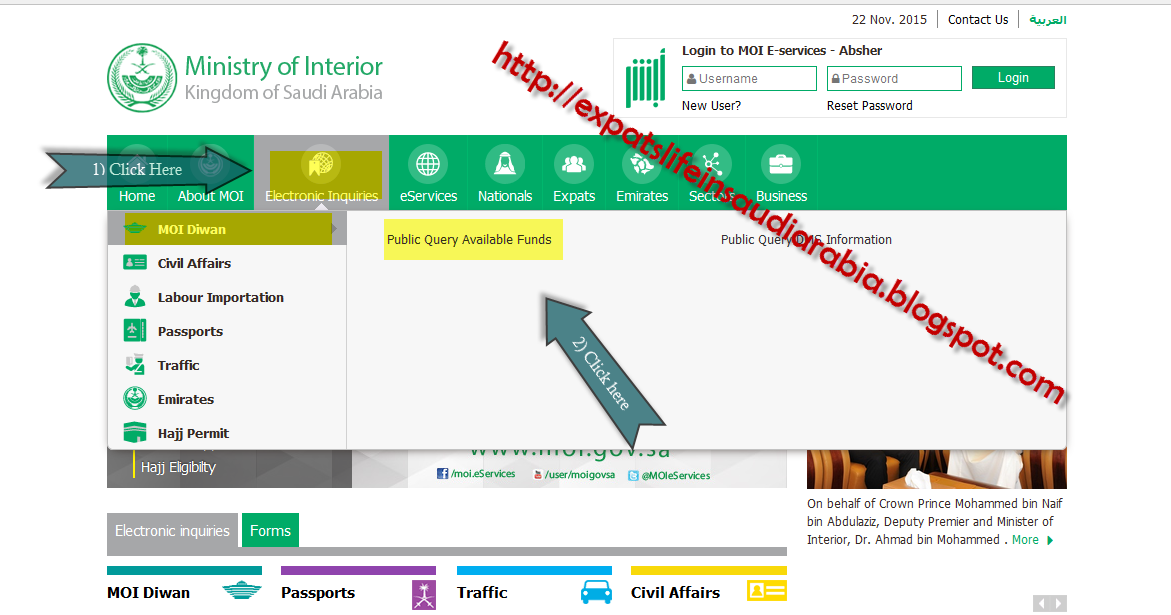Open the Expats group icon

[574, 163]
